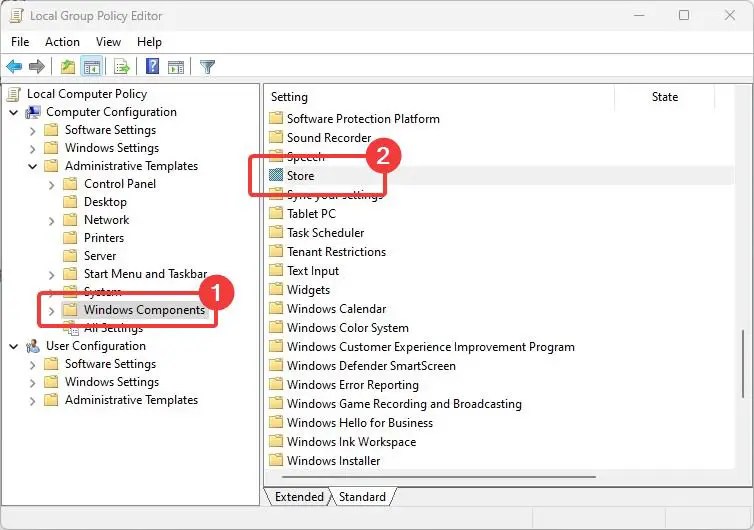Select the Tenant Restrictions folder
This screenshot has height=530, width=754.
(x=336, y=252)
